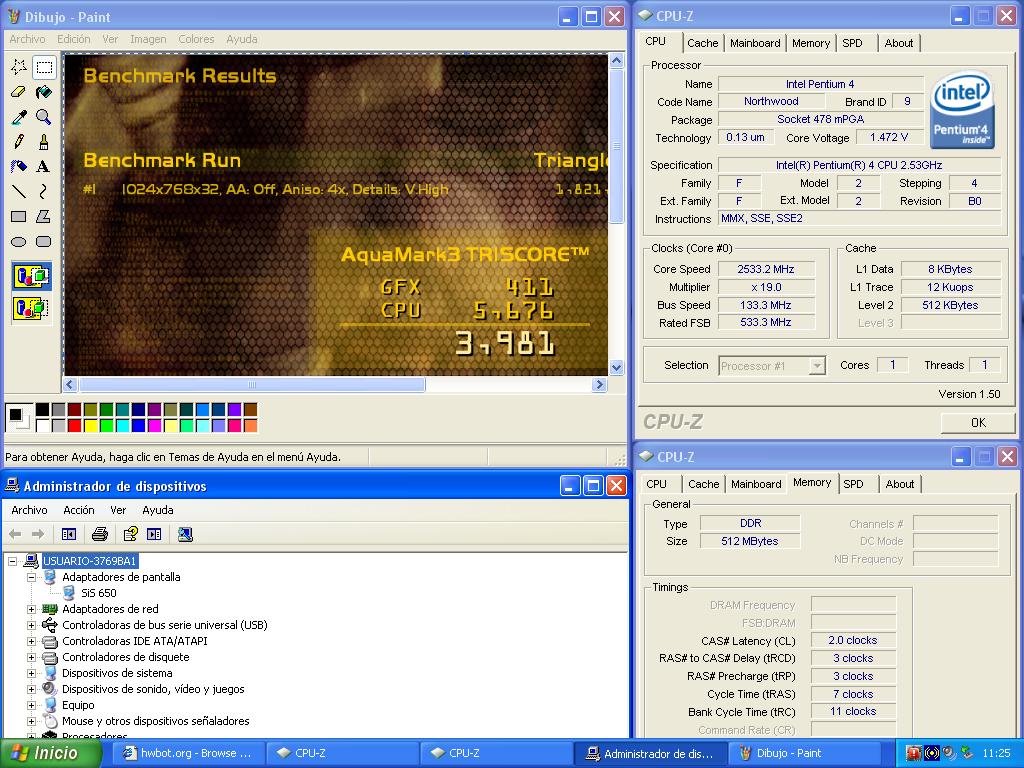Image resolution: width=1024 pixels, height=768 pixels.
Task: Pick the yellow color swatch in Paint palette
Action: pos(91,426)
